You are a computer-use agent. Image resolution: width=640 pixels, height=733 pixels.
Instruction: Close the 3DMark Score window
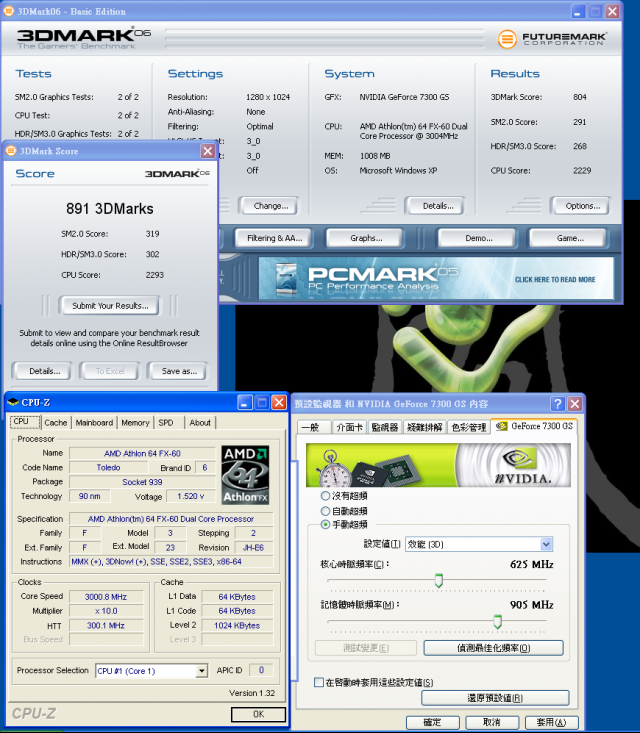(x=208, y=151)
